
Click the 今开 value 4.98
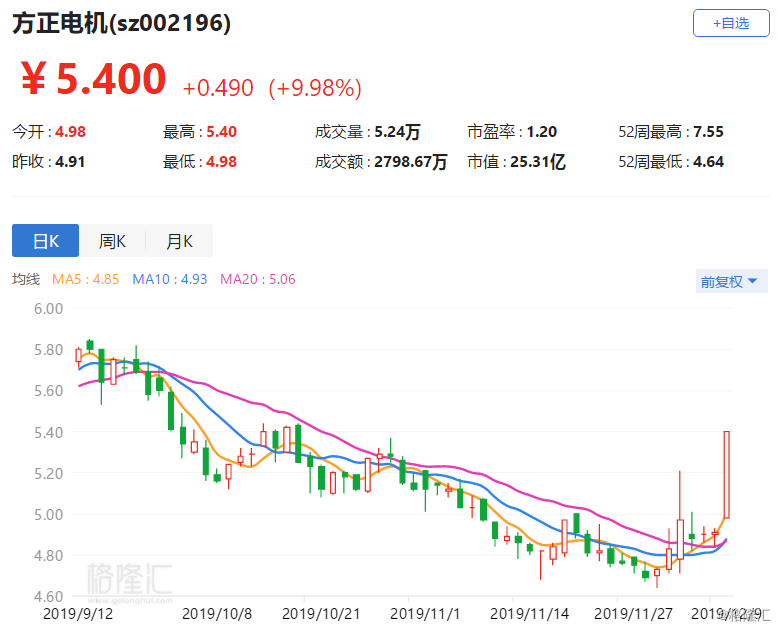70,132
